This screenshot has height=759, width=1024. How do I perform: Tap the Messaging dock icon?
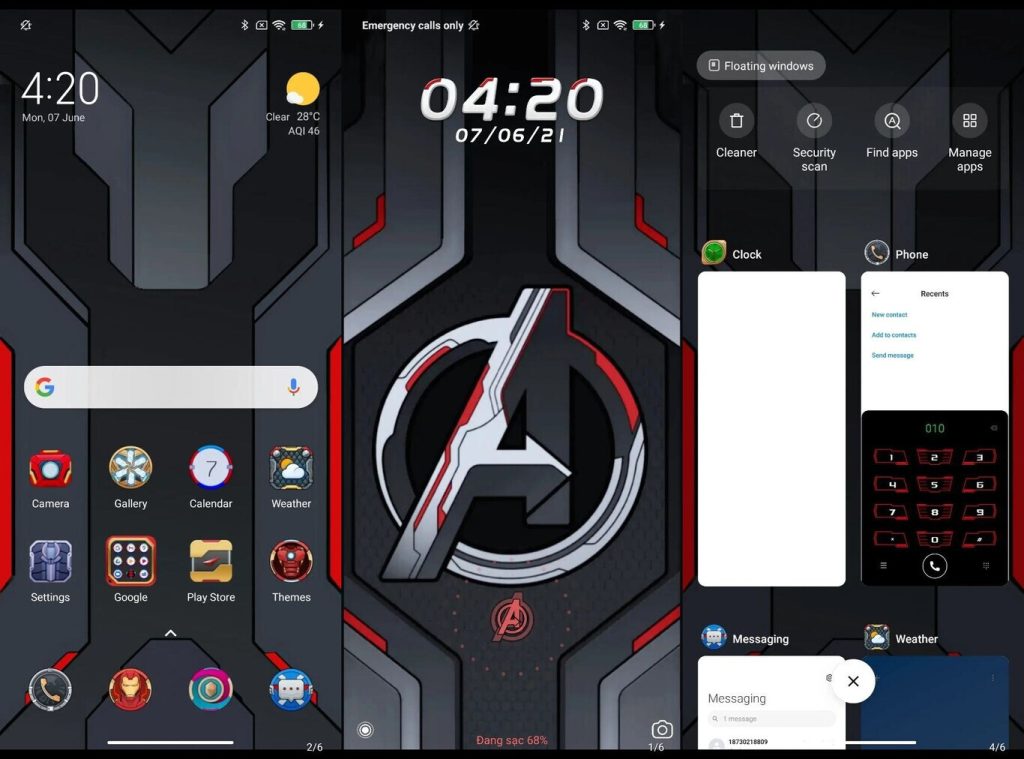(291, 690)
